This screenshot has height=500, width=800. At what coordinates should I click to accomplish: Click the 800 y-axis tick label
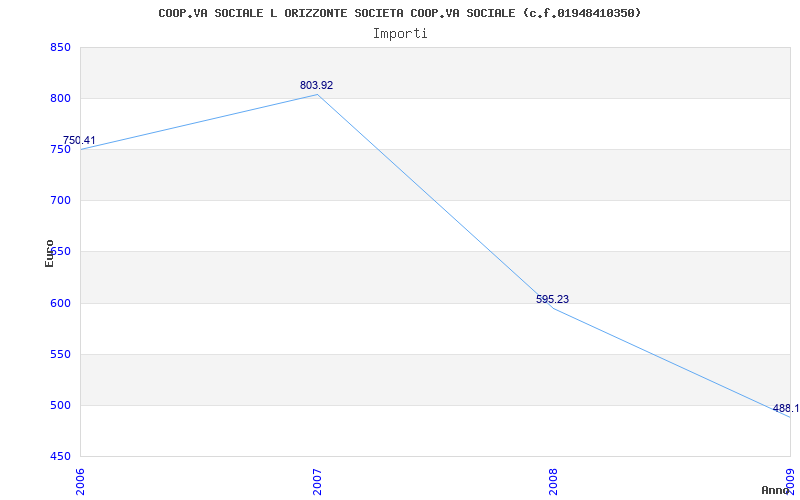coord(60,98)
